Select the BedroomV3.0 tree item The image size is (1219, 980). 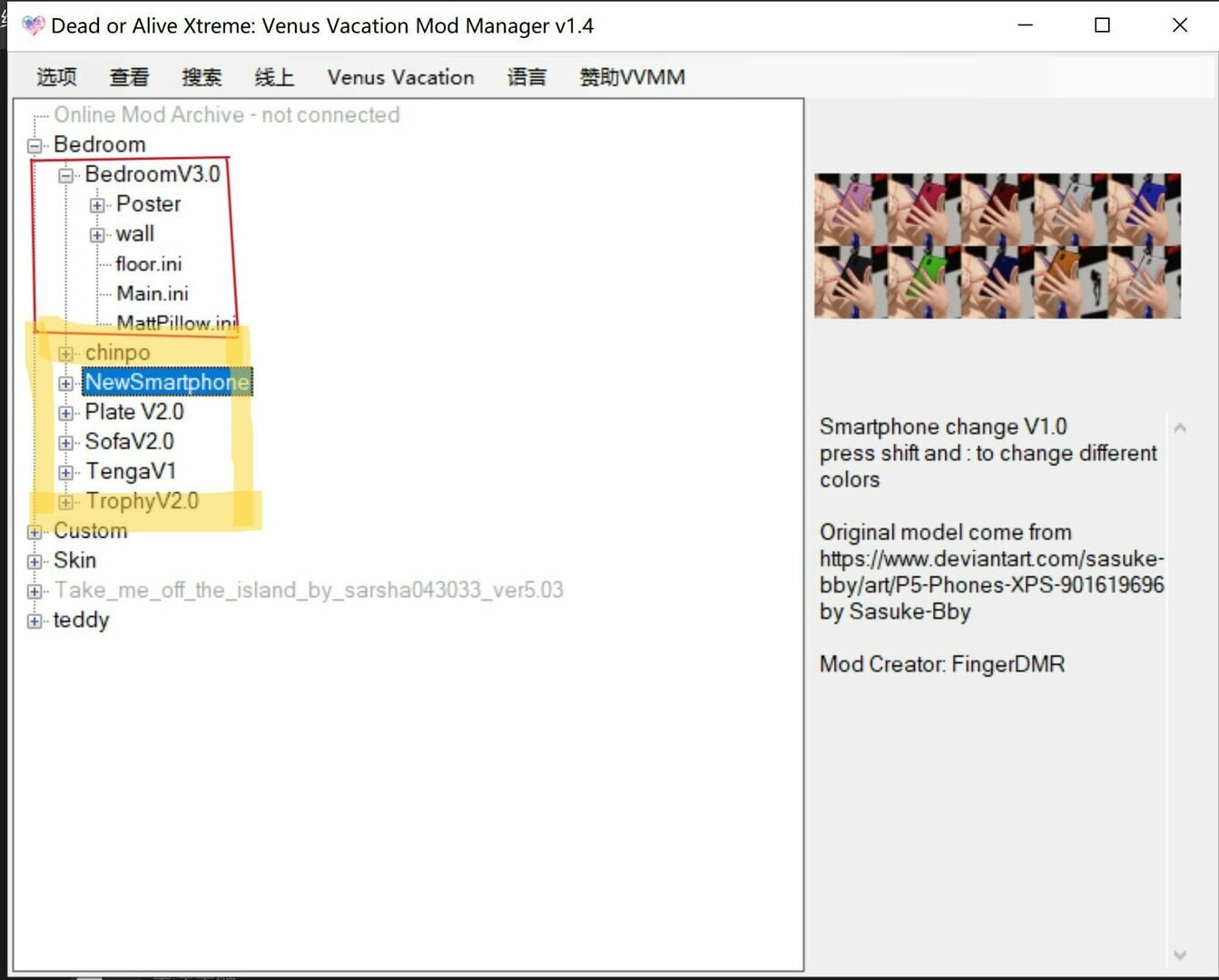coord(152,173)
